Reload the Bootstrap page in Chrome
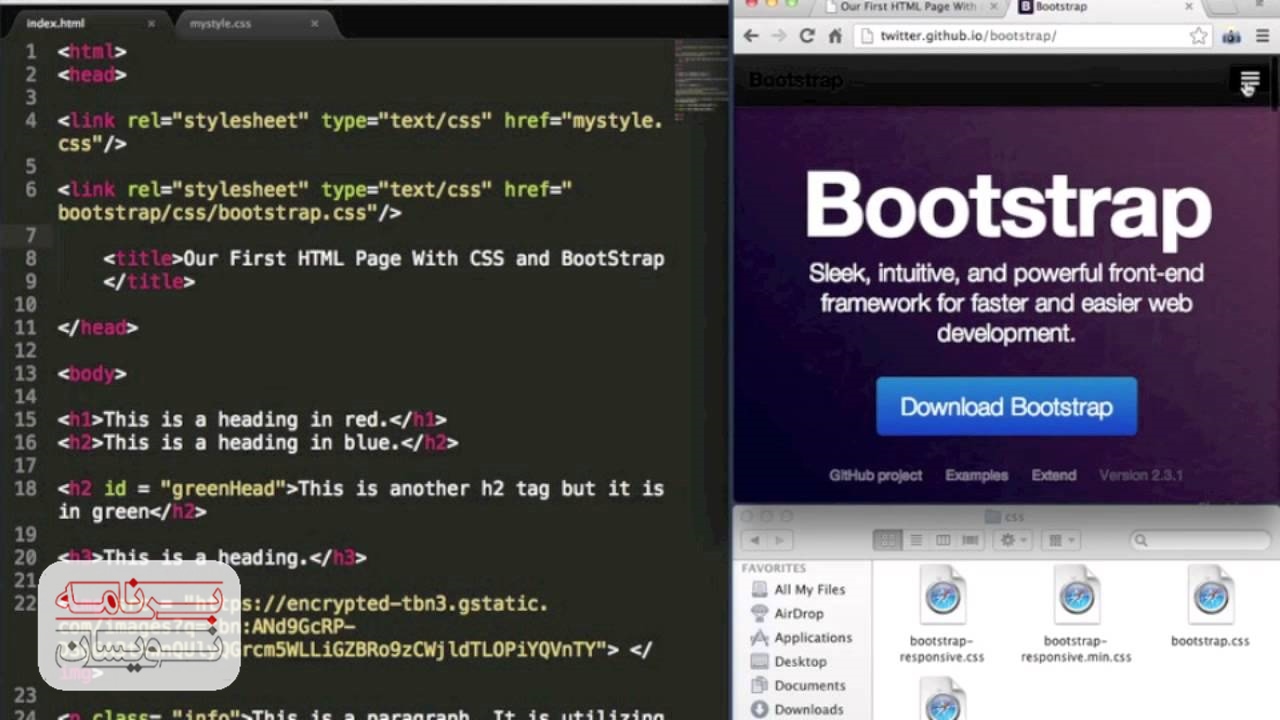The image size is (1280, 720). tap(807, 36)
